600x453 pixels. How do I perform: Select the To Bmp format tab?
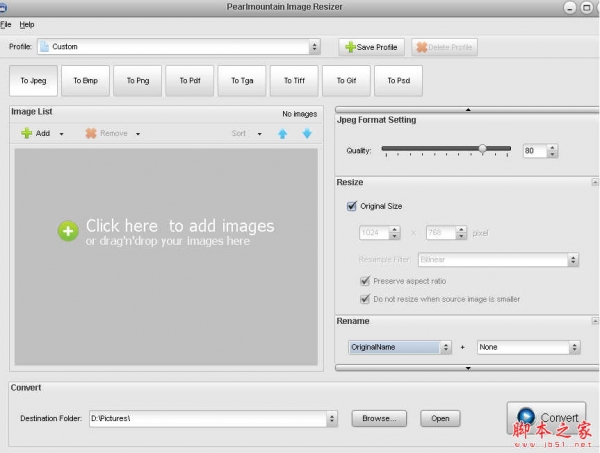tap(85, 81)
